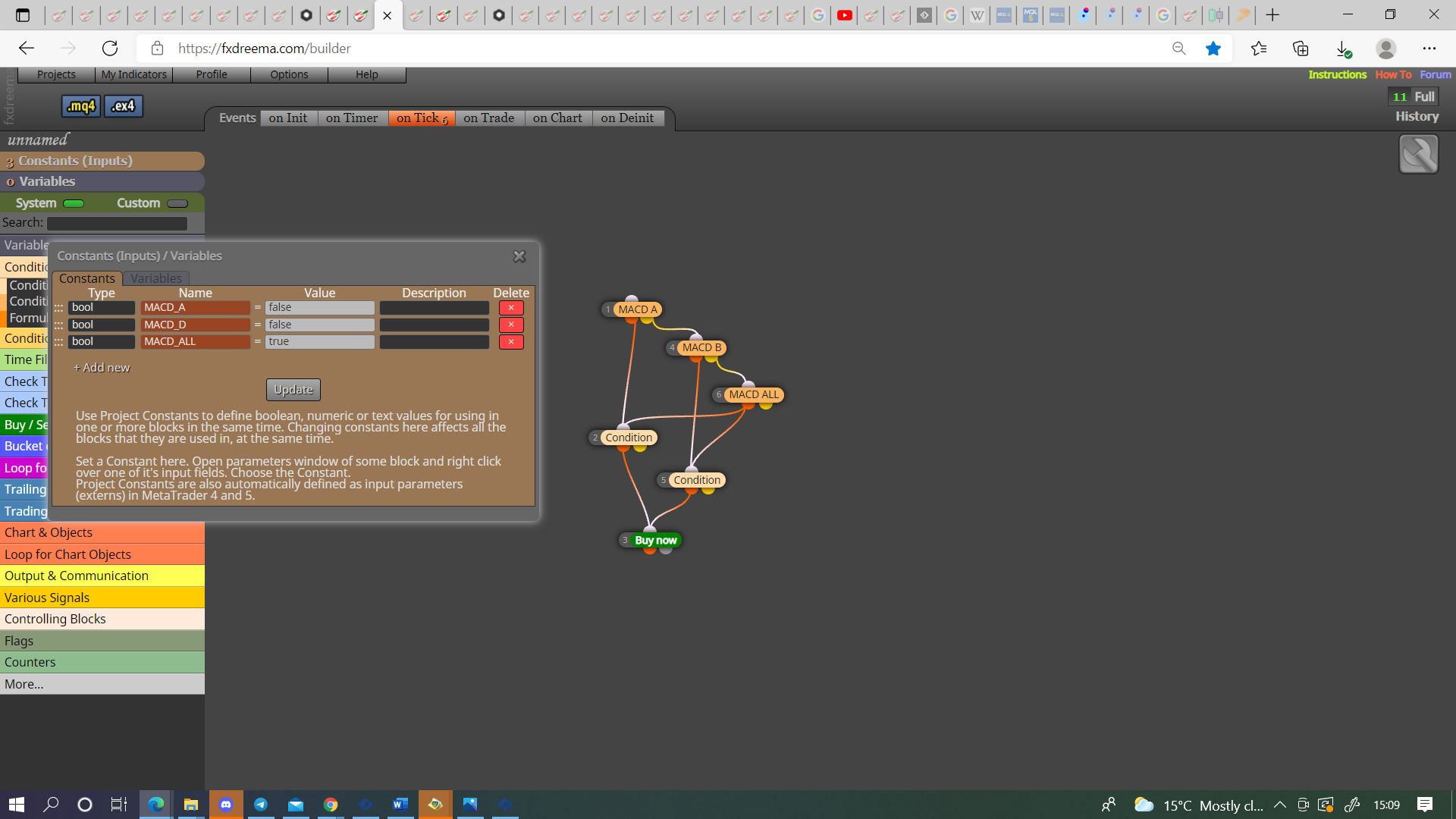Open the tools wrench icon
The height and width of the screenshot is (819, 1456).
tap(1418, 154)
